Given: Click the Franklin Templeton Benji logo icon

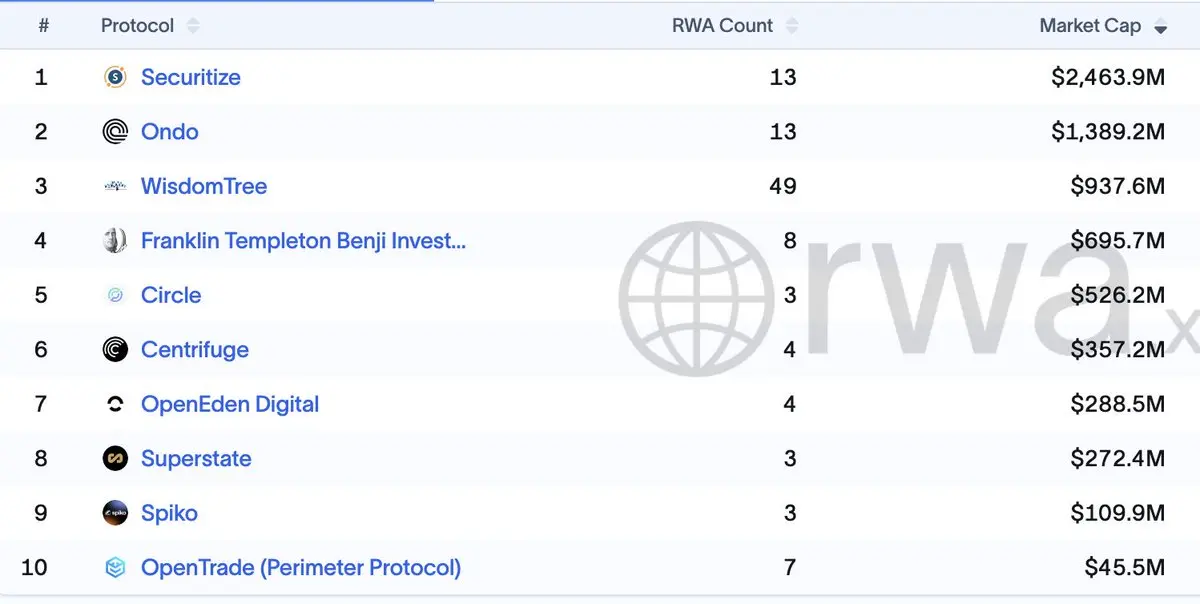Looking at the screenshot, I should coord(115,241).
